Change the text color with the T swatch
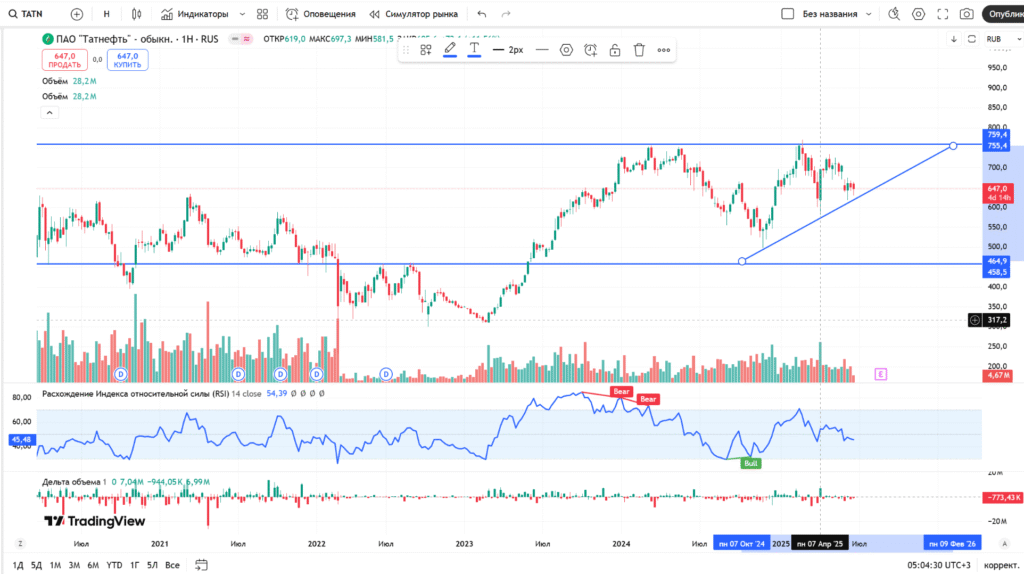 click(474, 50)
